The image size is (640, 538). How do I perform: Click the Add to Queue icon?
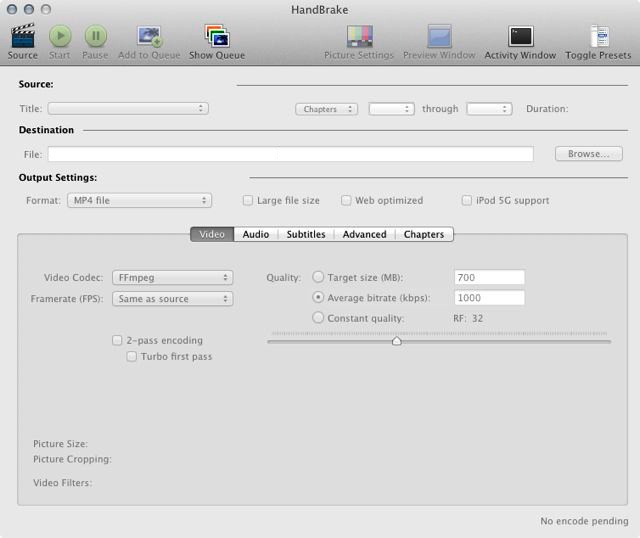tap(149, 36)
